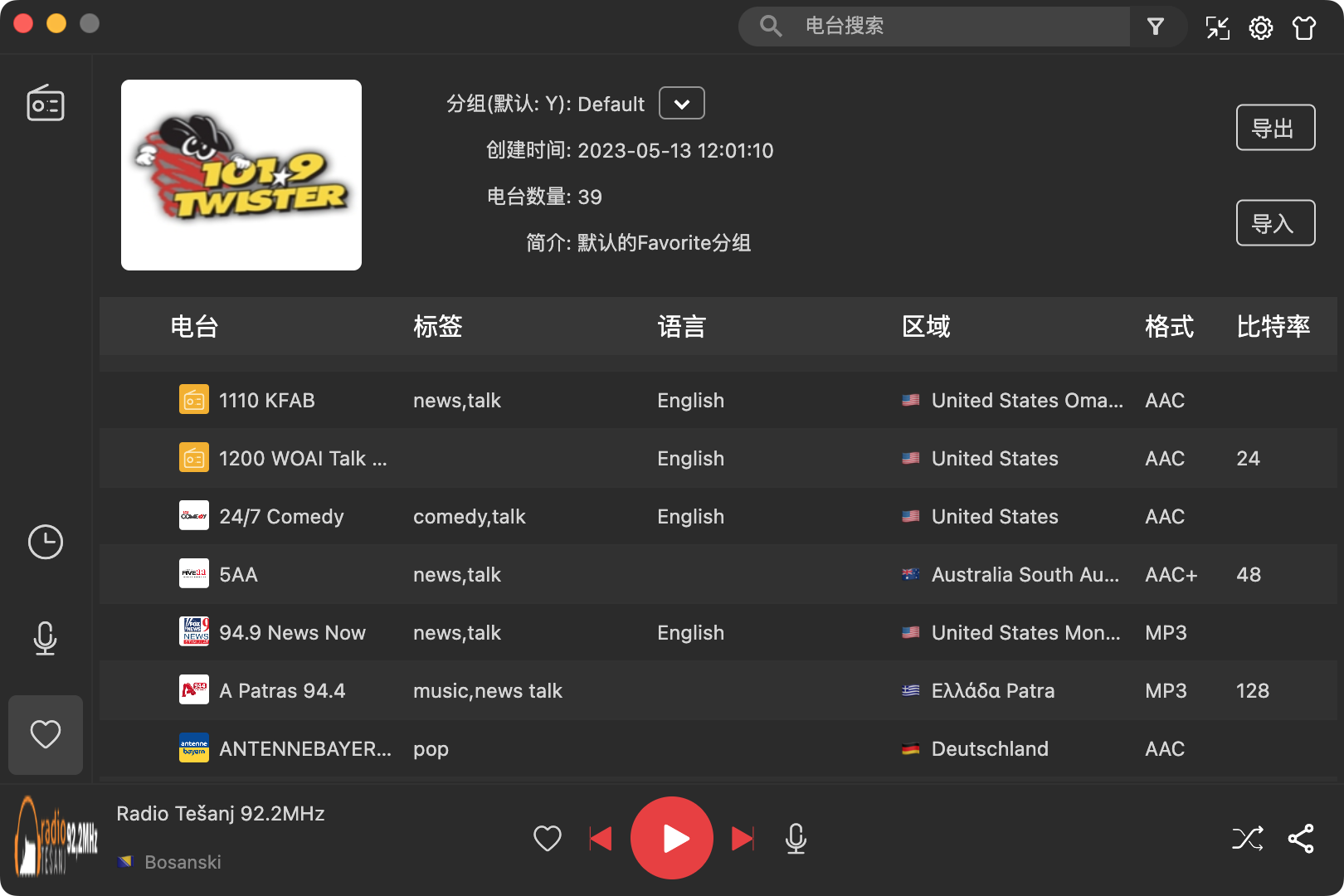
Task: Click the pop tag cell
Action: click(x=431, y=749)
